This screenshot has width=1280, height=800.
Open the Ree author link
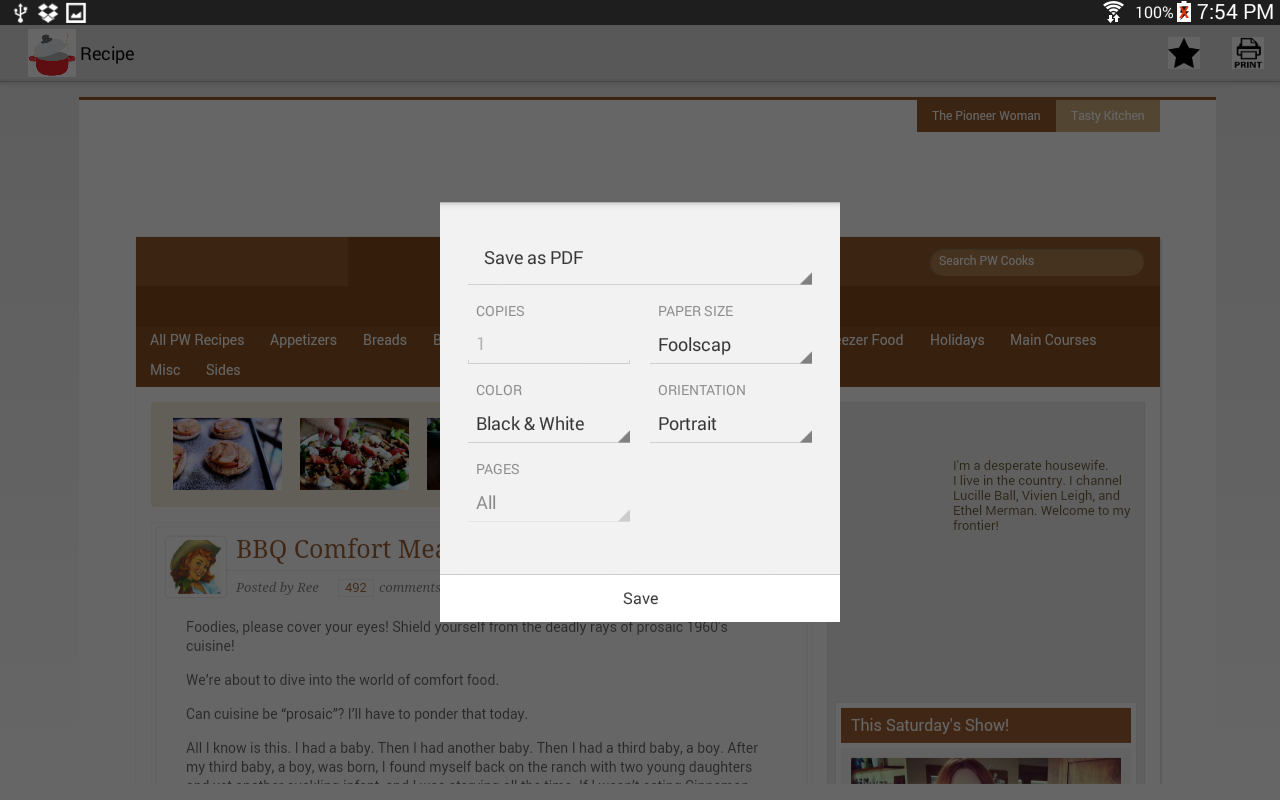coord(307,588)
